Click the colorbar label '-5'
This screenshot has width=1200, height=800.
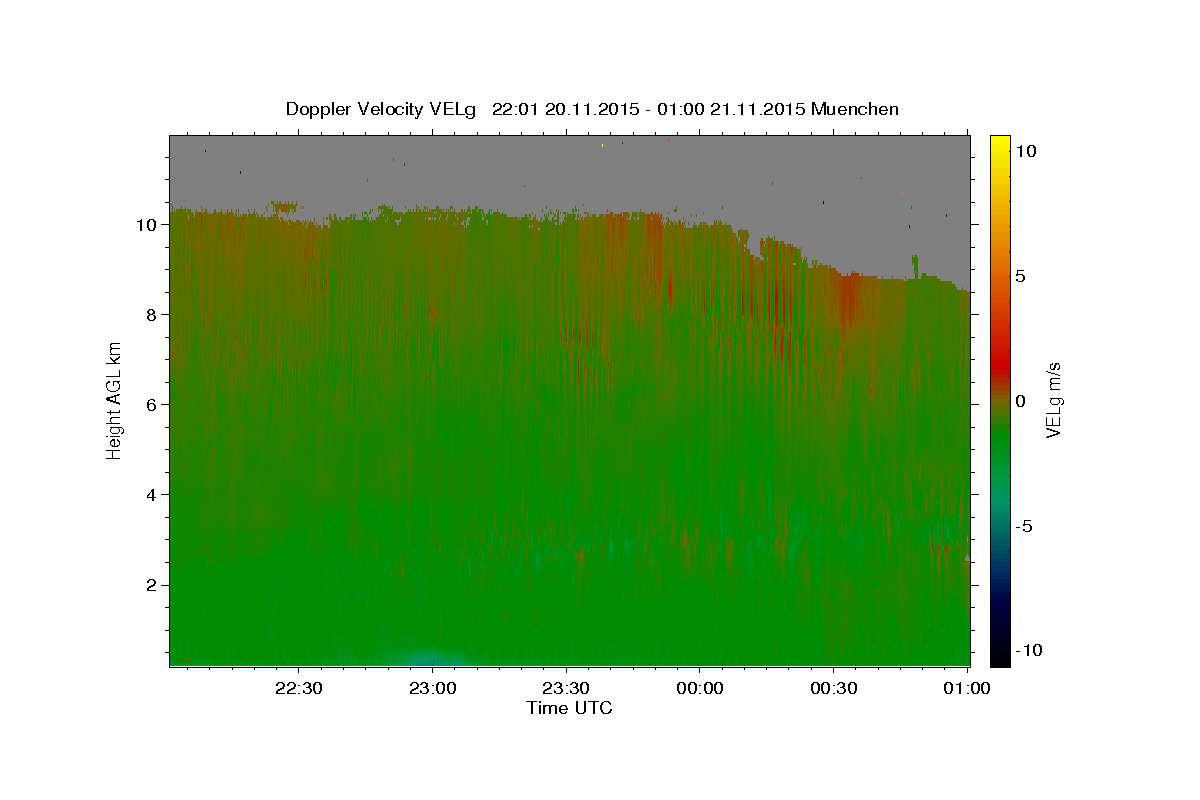(1024, 526)
